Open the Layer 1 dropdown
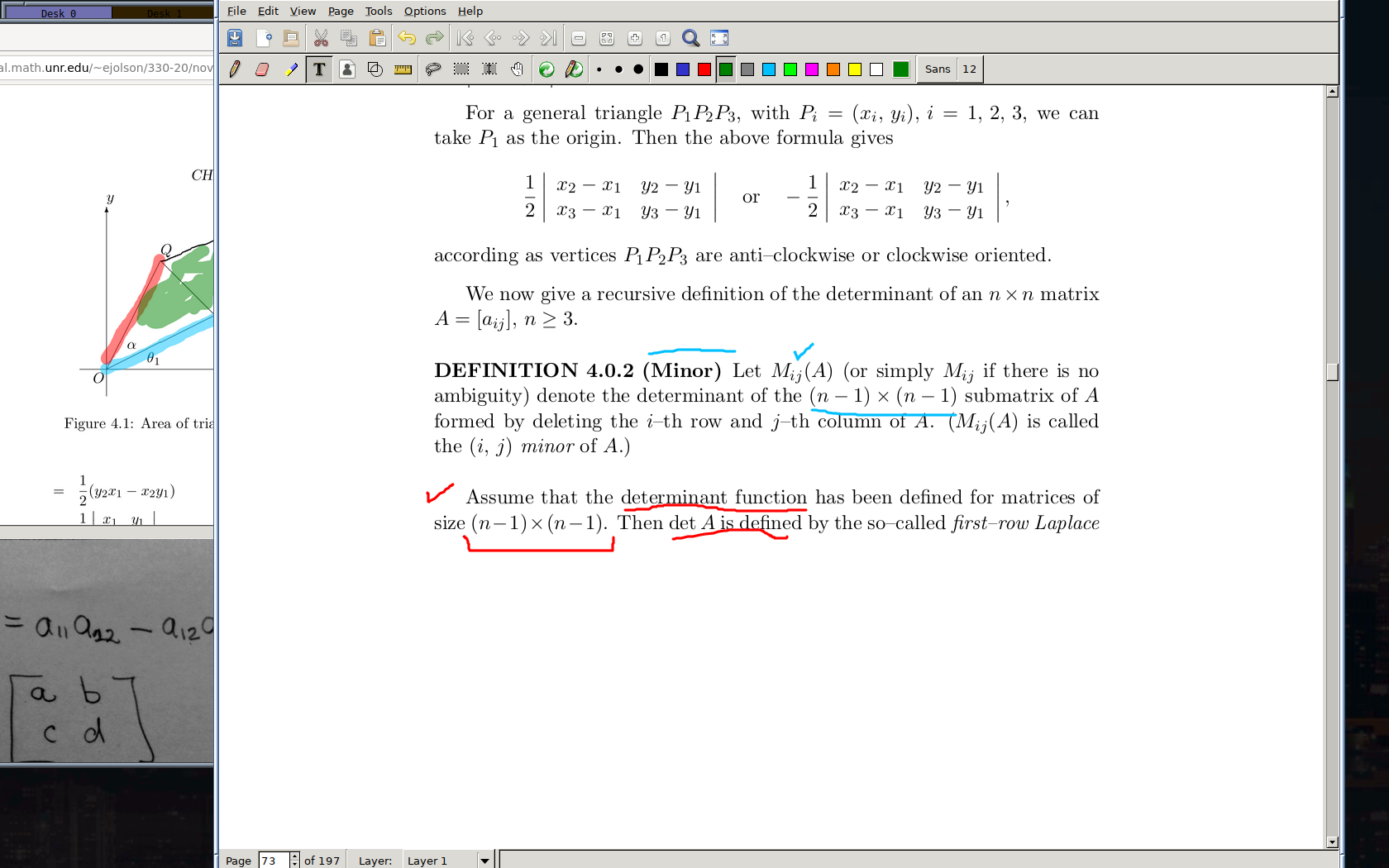This screenshot has height=868, width=1389. (x=484, y=861)
